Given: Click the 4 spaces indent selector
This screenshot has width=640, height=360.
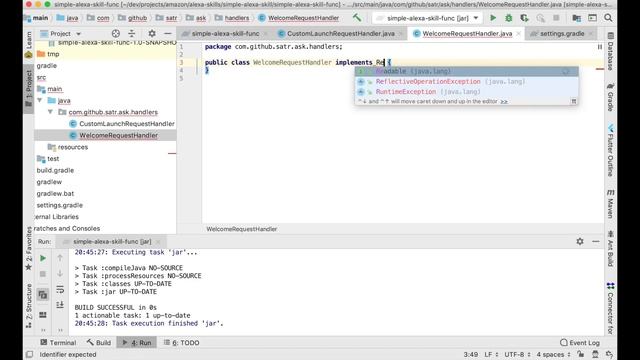Looking at the screenshot, I should click(553, 354).
